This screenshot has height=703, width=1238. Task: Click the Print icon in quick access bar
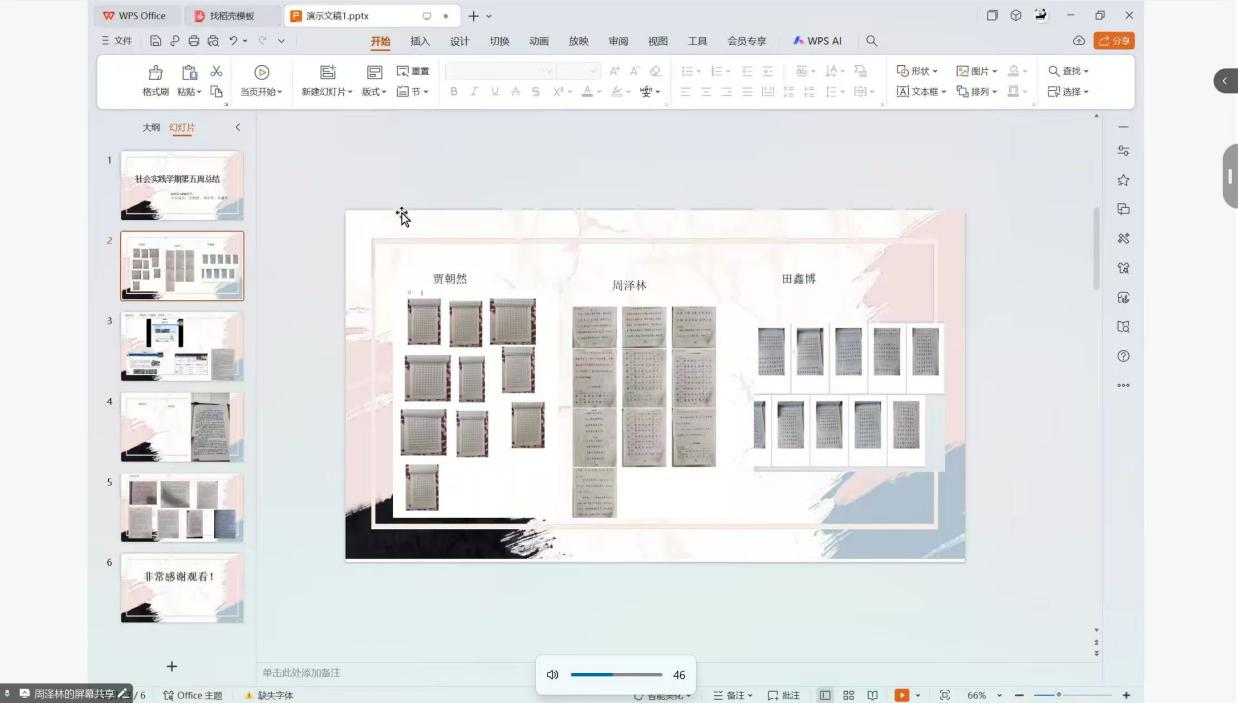(x=194, y=41)
